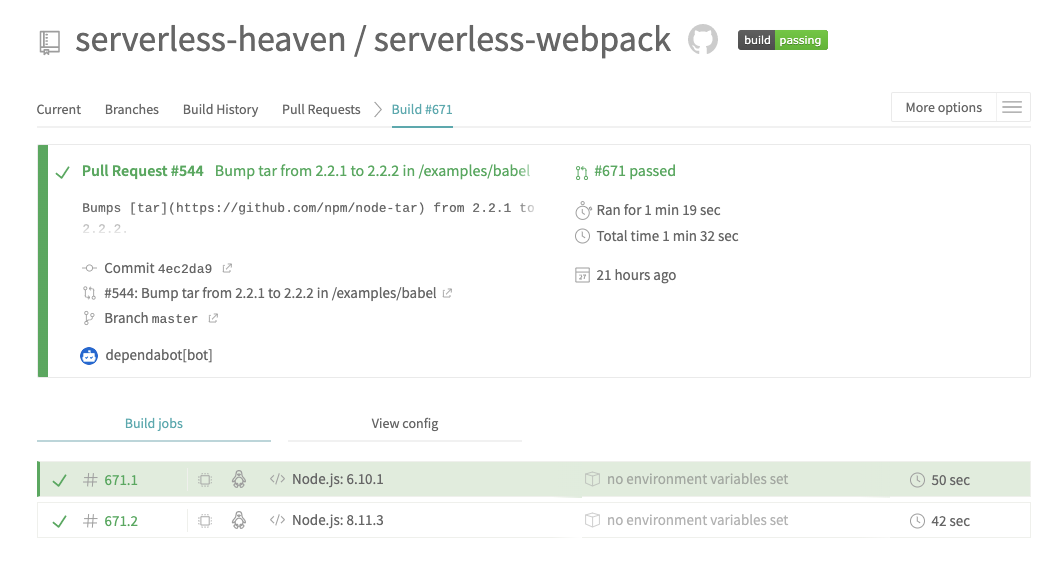
Task: Click the box icon in job 671.2 environment column
Action: pos(592,520)
